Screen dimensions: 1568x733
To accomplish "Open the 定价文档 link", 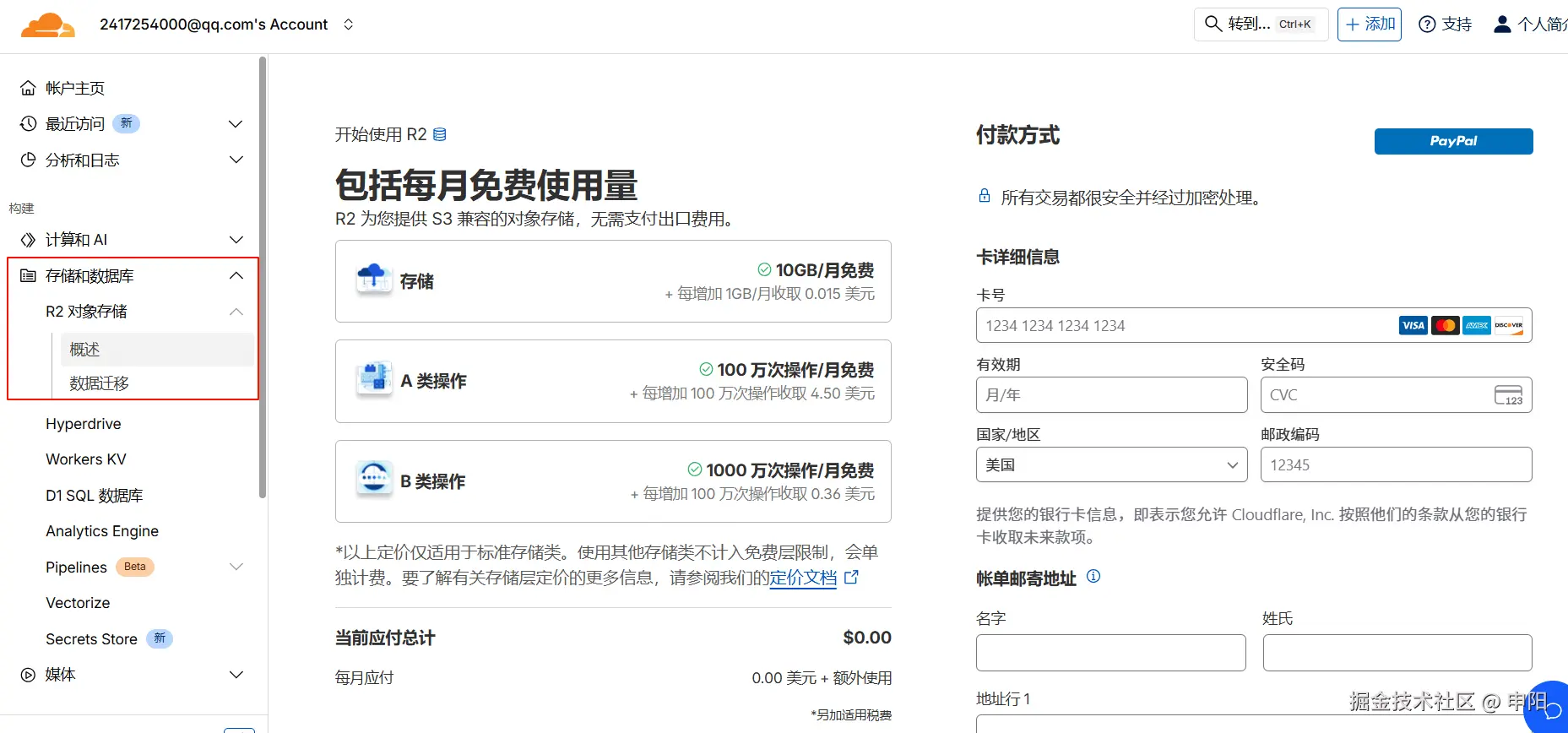I will click(x=803, y=578).
